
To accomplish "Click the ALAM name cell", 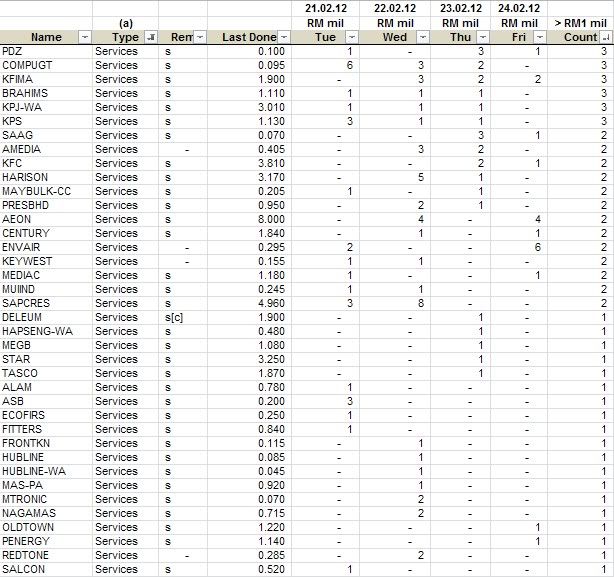I will (46, 387).
